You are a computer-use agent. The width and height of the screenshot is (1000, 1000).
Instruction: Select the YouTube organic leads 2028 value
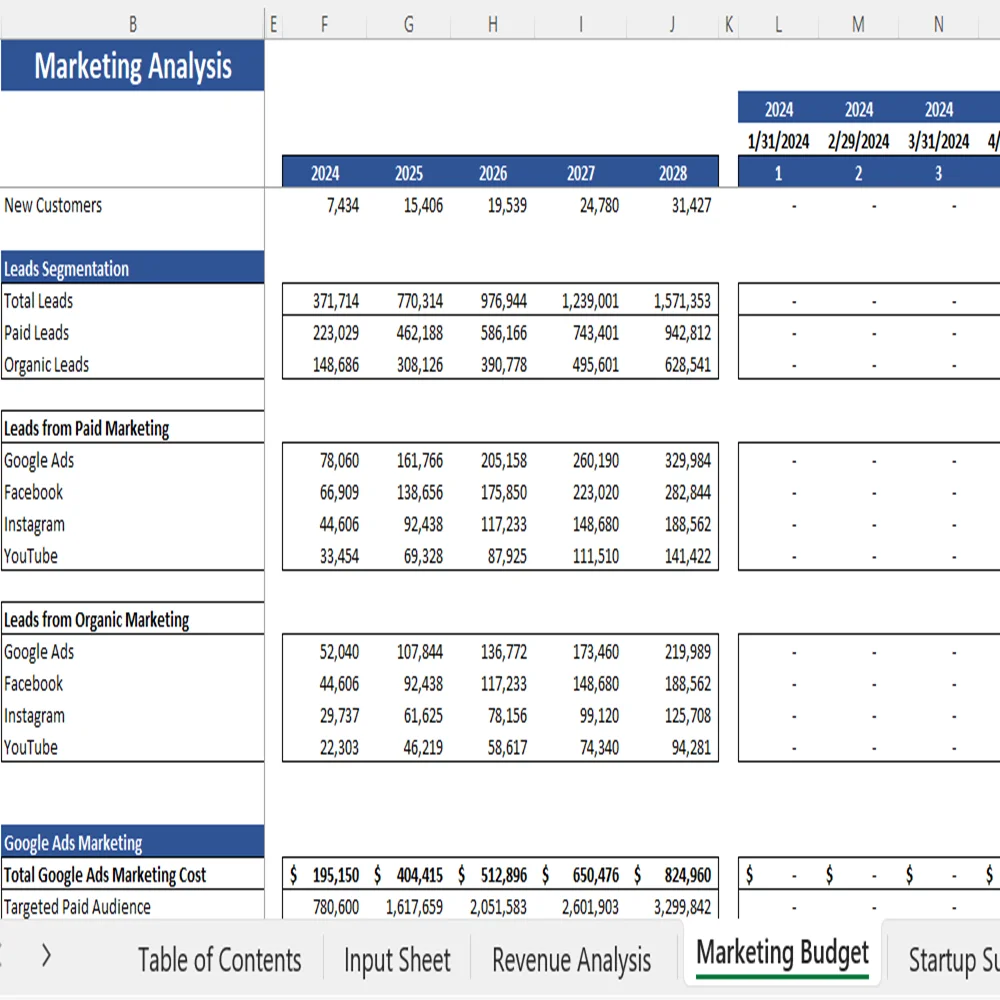[x=688, y=747]
